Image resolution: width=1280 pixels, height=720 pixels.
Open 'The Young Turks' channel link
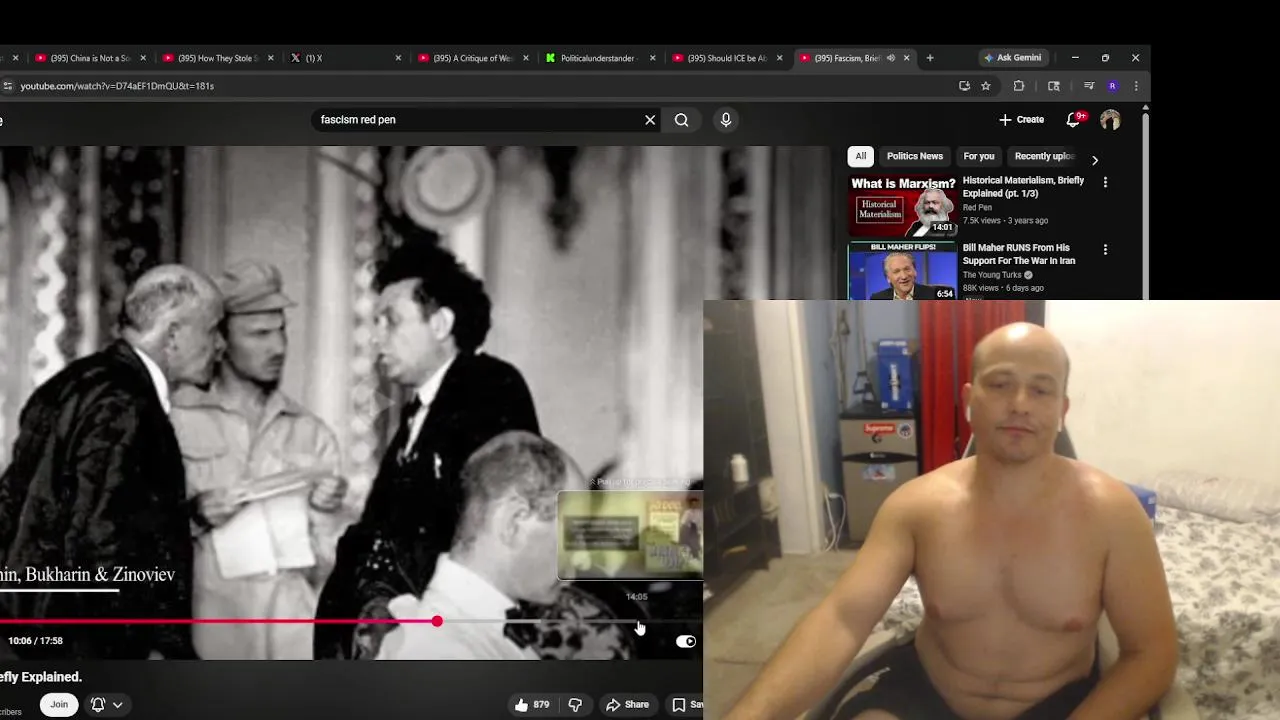pyautogui.click(x=992, y=275)
